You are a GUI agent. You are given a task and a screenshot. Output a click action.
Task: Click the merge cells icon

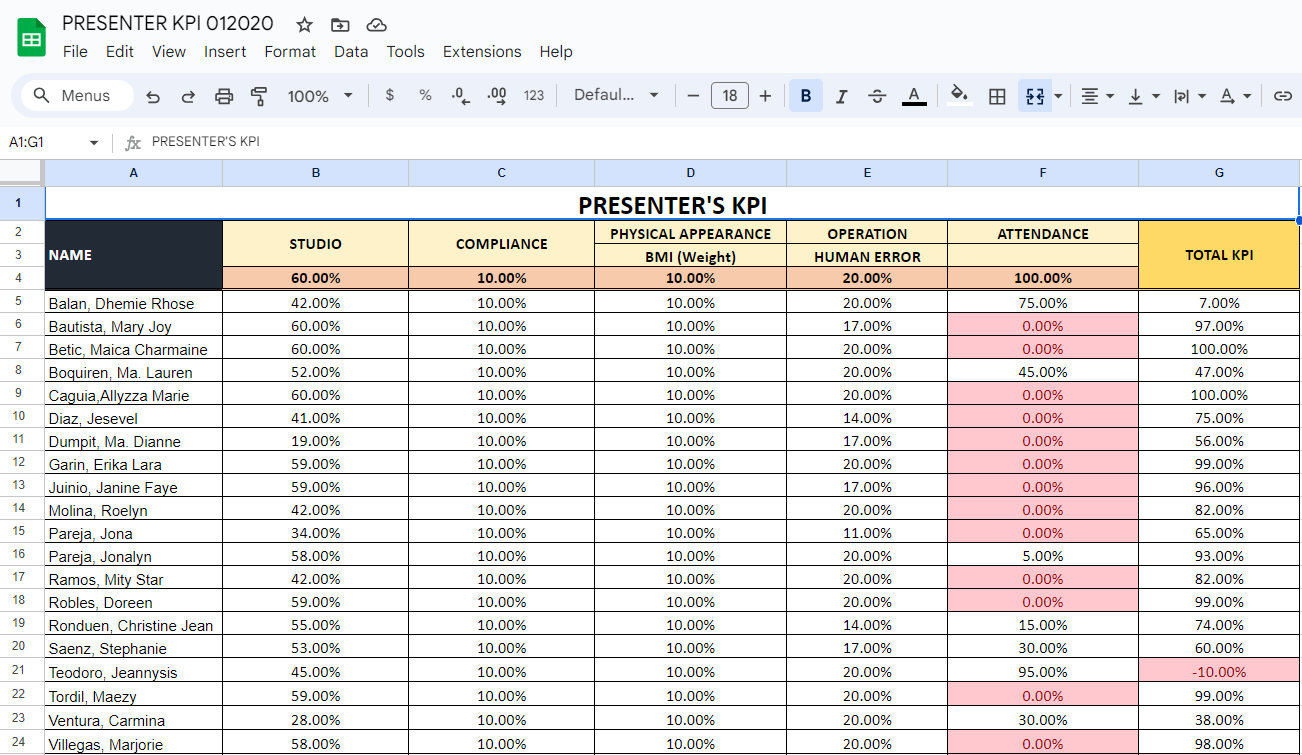click(x=1034, y=96)
